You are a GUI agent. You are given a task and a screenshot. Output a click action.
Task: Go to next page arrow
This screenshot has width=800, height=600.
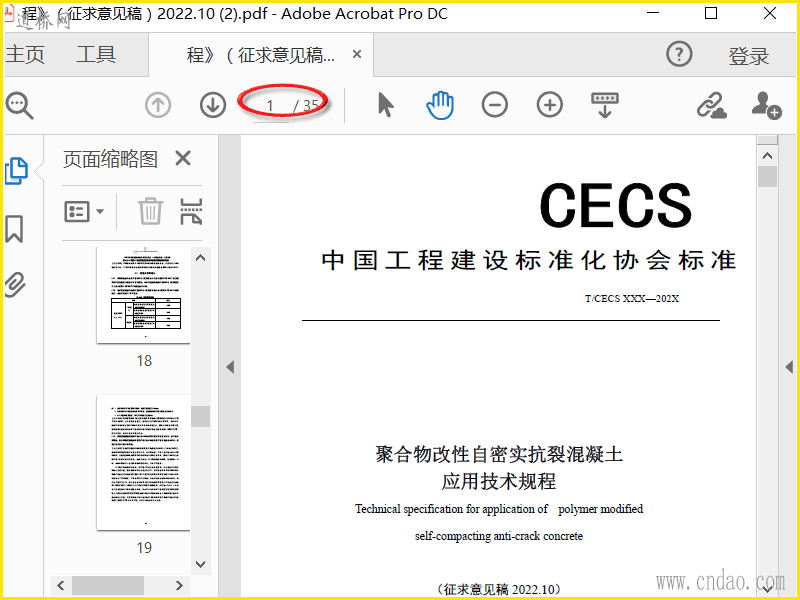point(213,106)
